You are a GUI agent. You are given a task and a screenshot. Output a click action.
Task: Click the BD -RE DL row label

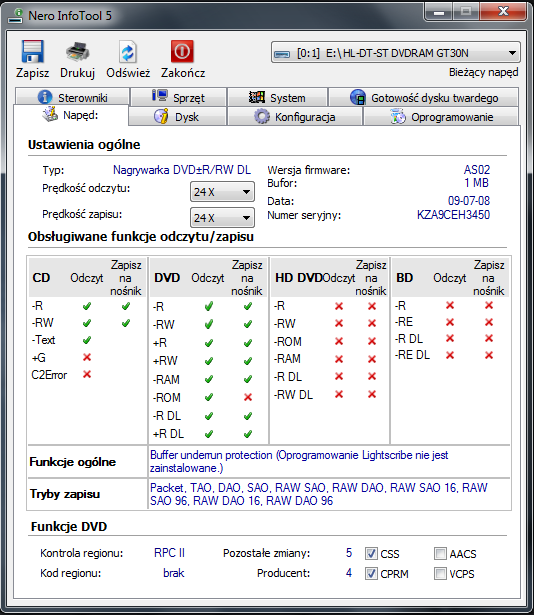coord(412,355)
